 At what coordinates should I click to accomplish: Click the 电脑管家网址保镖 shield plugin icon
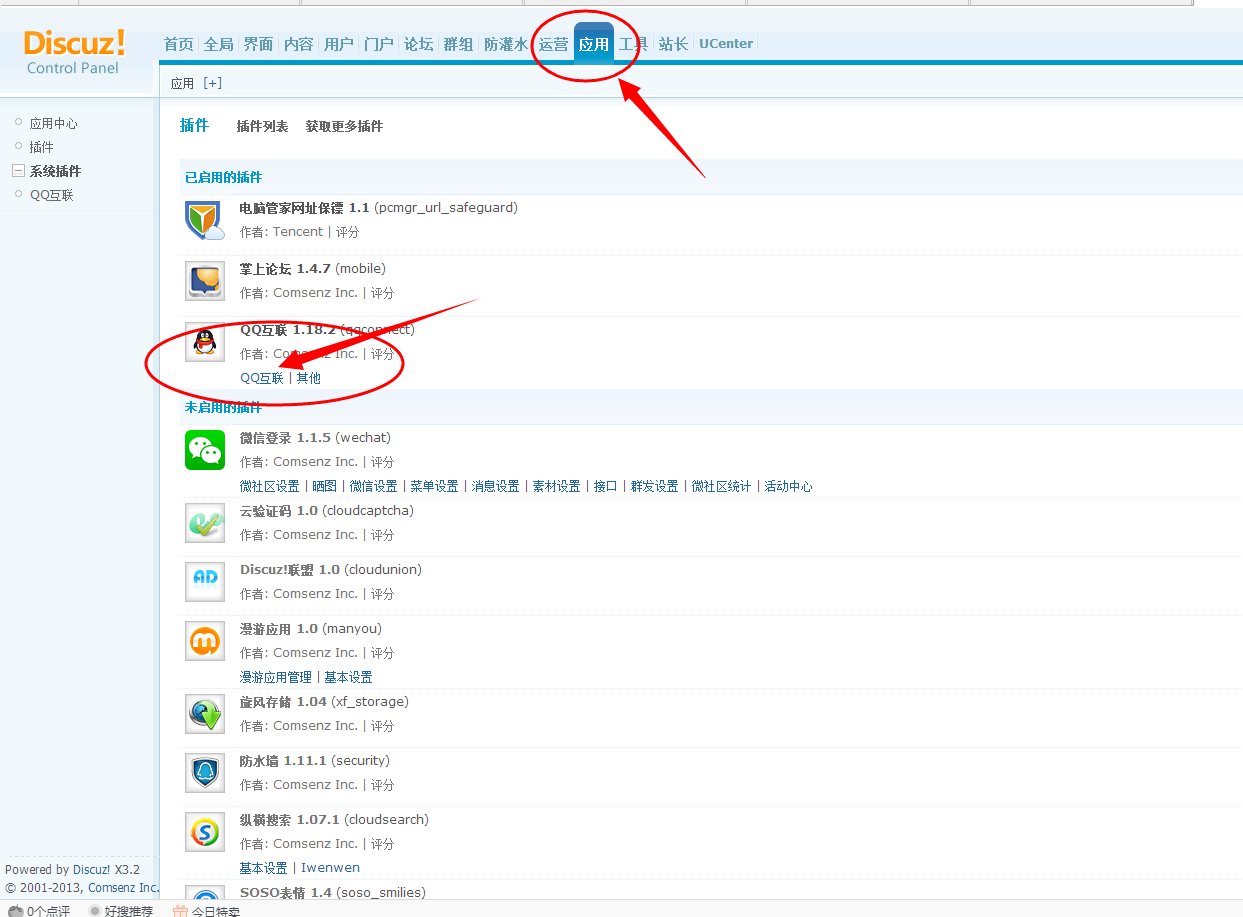(x=205, y=220)
